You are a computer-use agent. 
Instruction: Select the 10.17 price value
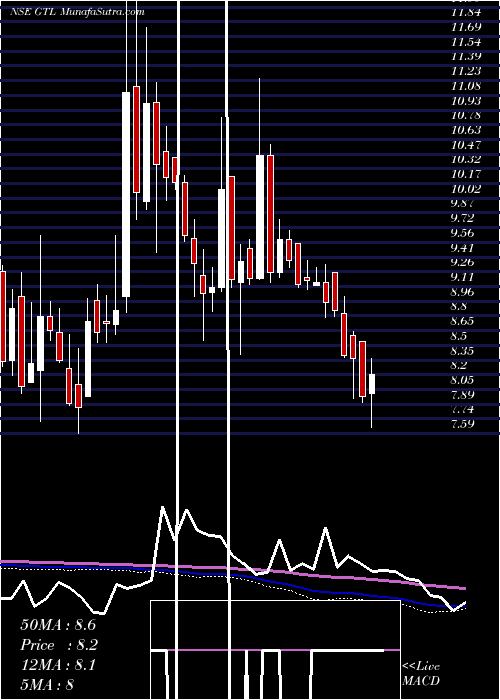tap(466, 174)
